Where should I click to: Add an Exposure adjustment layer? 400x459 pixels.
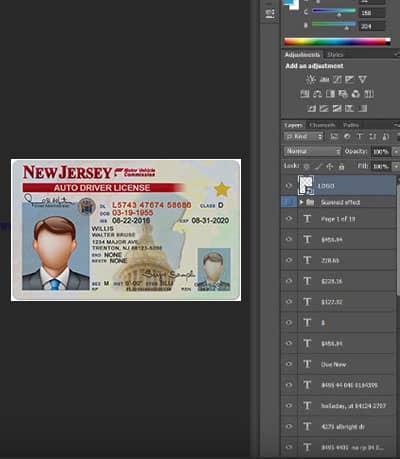(350, 79)
